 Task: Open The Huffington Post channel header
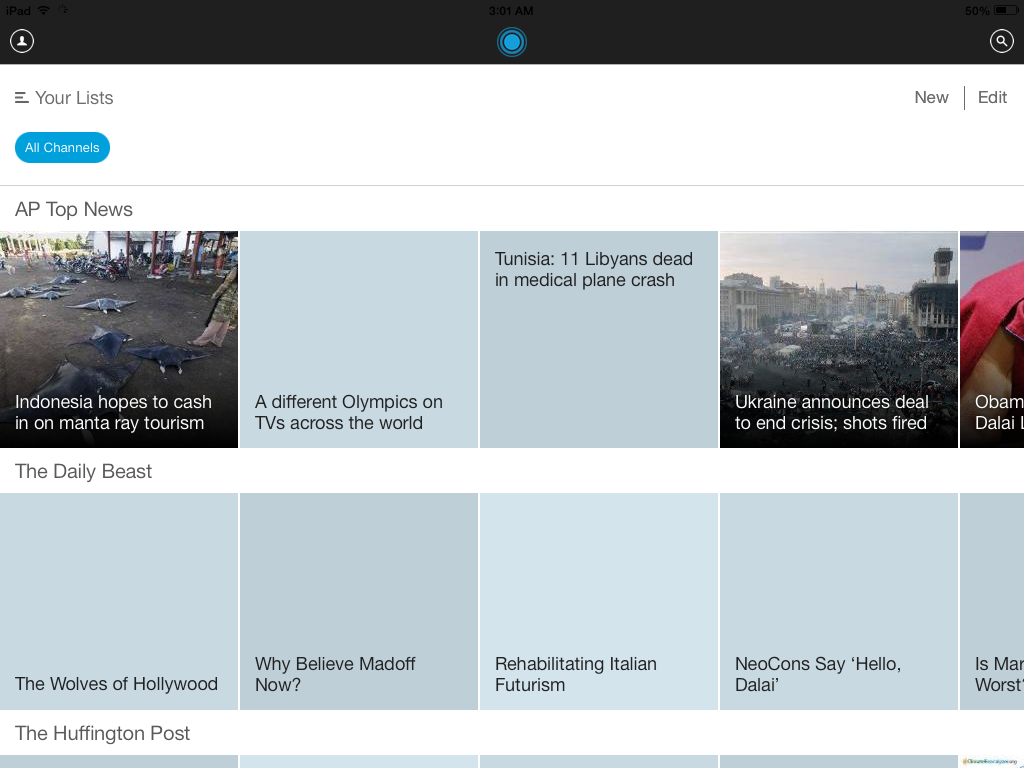(102, 734)
